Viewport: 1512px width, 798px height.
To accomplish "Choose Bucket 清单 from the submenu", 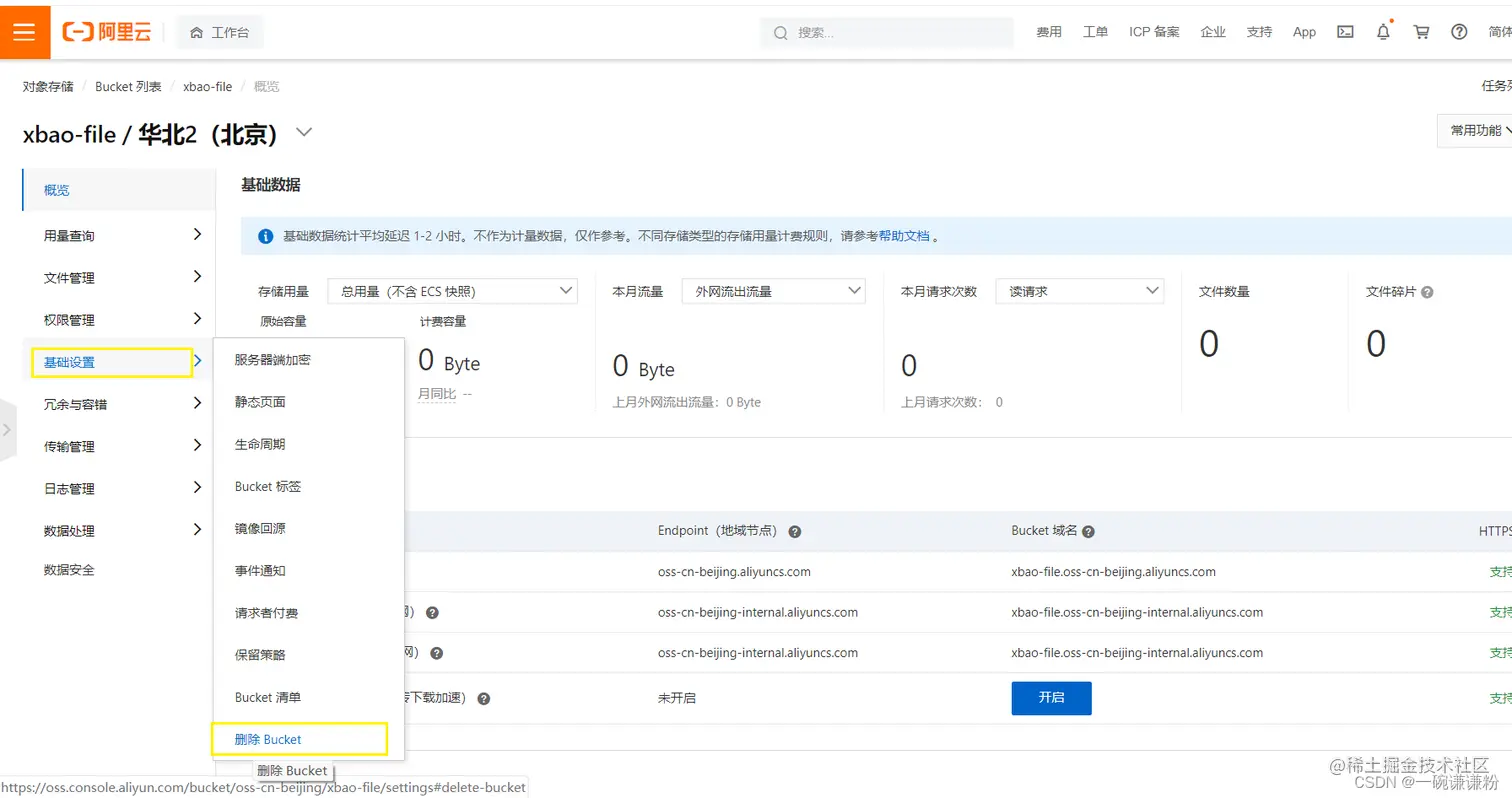I will tap(268, 697).
